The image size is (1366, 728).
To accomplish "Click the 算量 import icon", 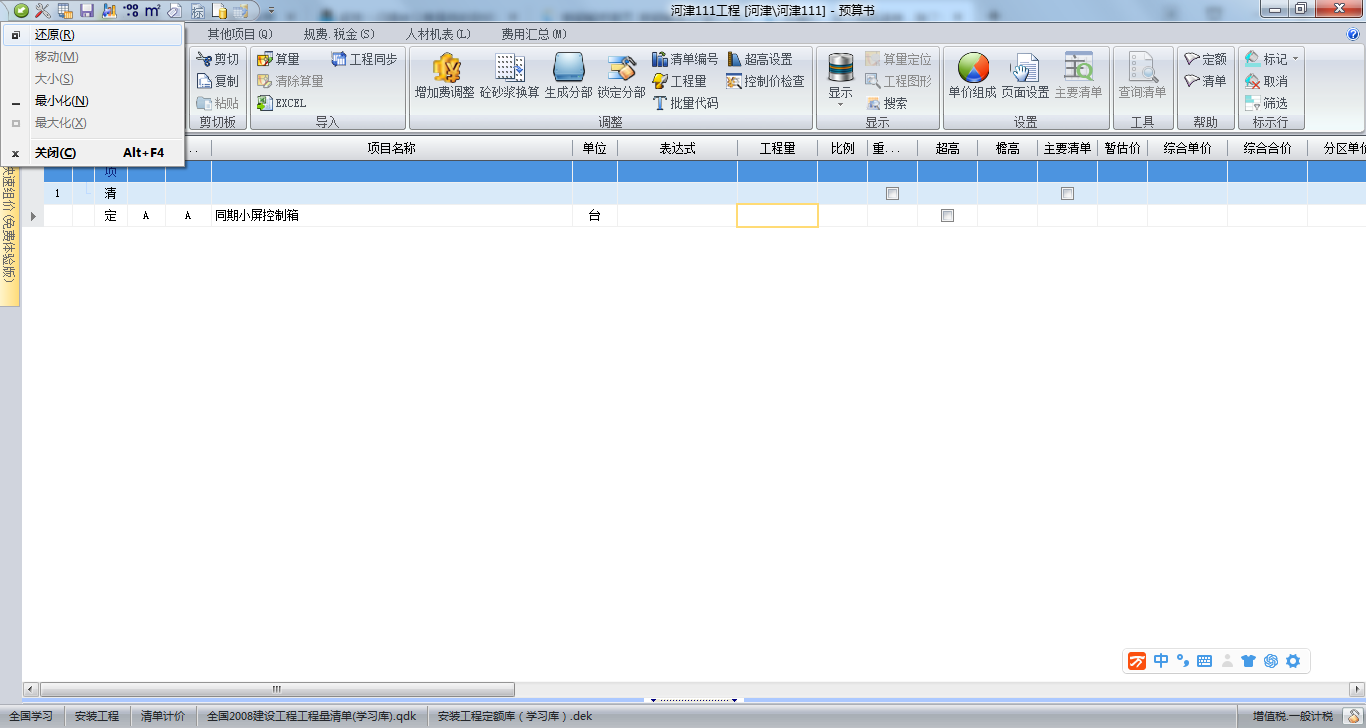I will 278,59.
